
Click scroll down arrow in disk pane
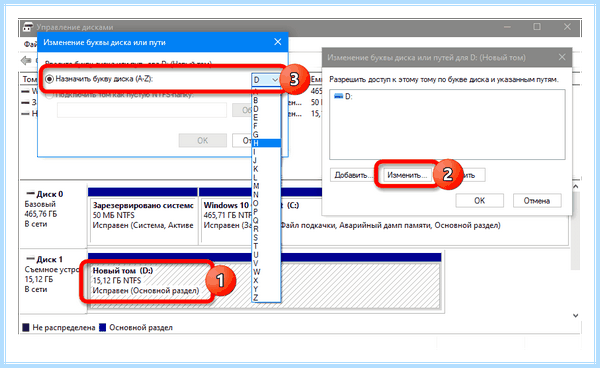575,316
